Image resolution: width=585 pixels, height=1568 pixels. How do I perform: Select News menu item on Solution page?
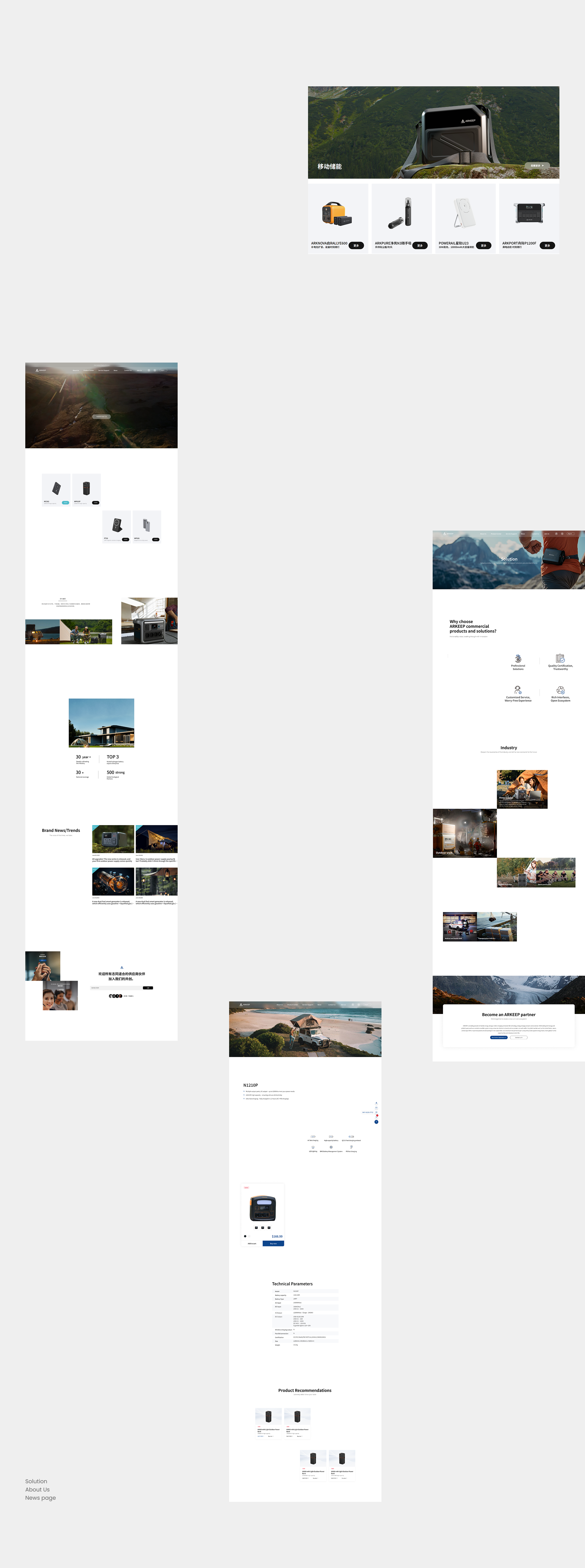coord(523,534)
